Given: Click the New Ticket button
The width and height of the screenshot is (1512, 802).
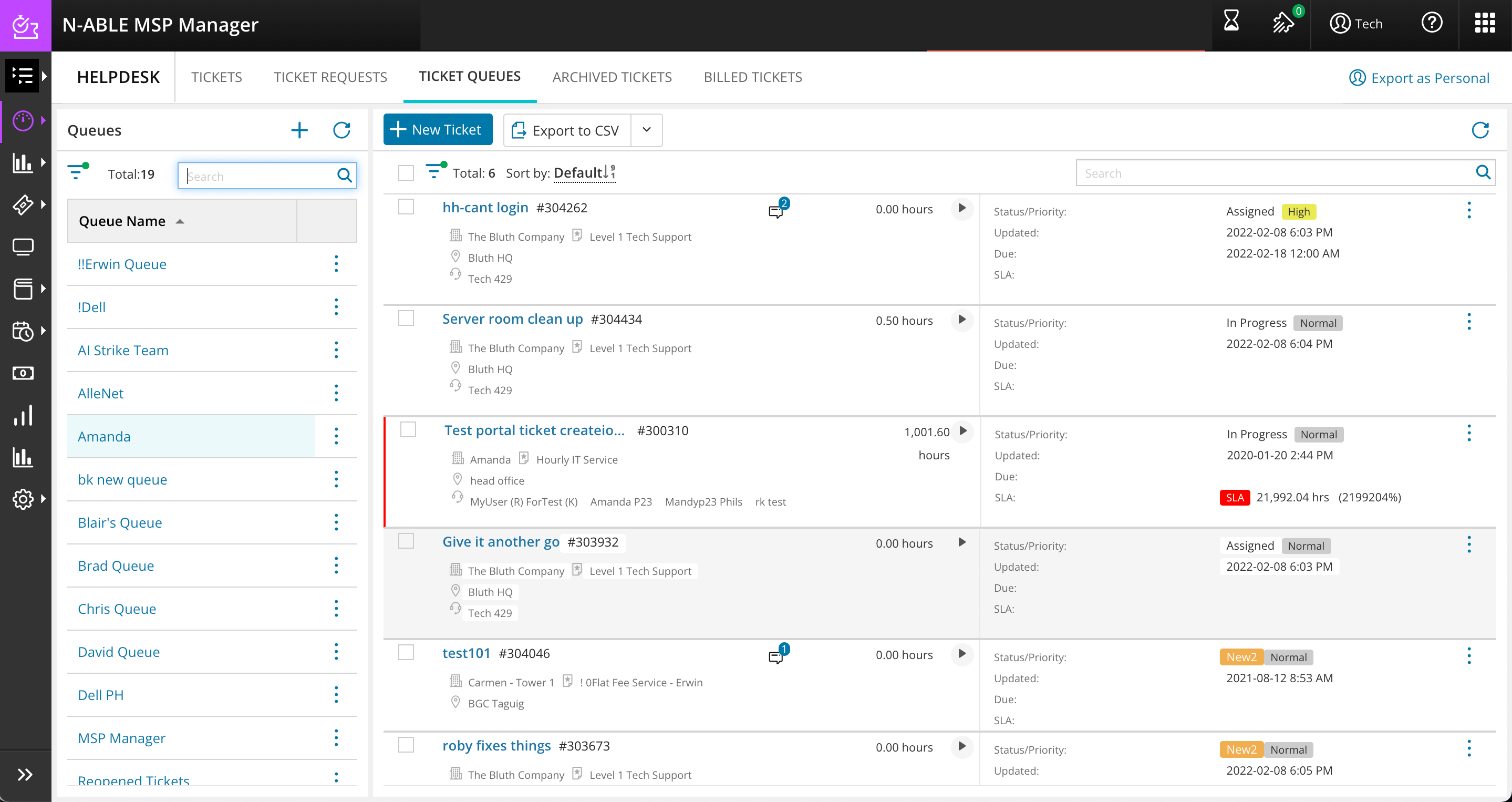Looking at the screenshot, I should (x=437, y=129).
